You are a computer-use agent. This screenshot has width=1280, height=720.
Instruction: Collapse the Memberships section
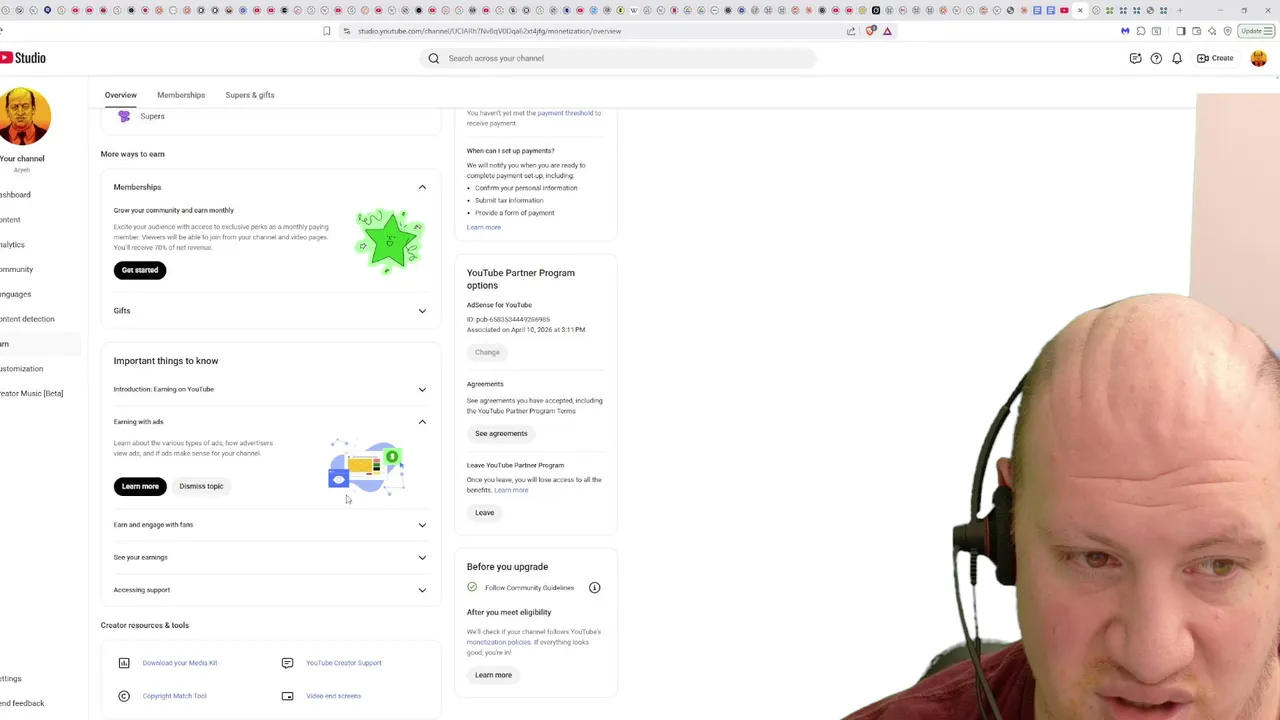pyautogui.click(x=422, y=187)
